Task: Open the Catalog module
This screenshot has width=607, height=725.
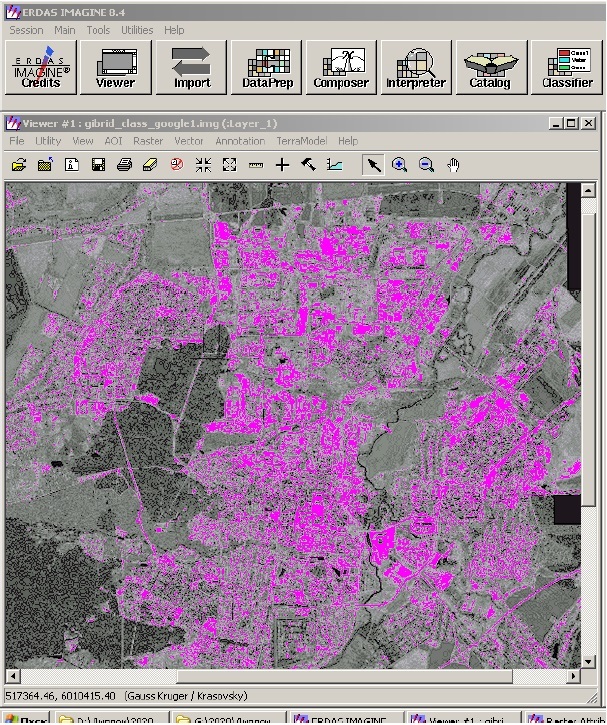Action: (x=490, y=68)
